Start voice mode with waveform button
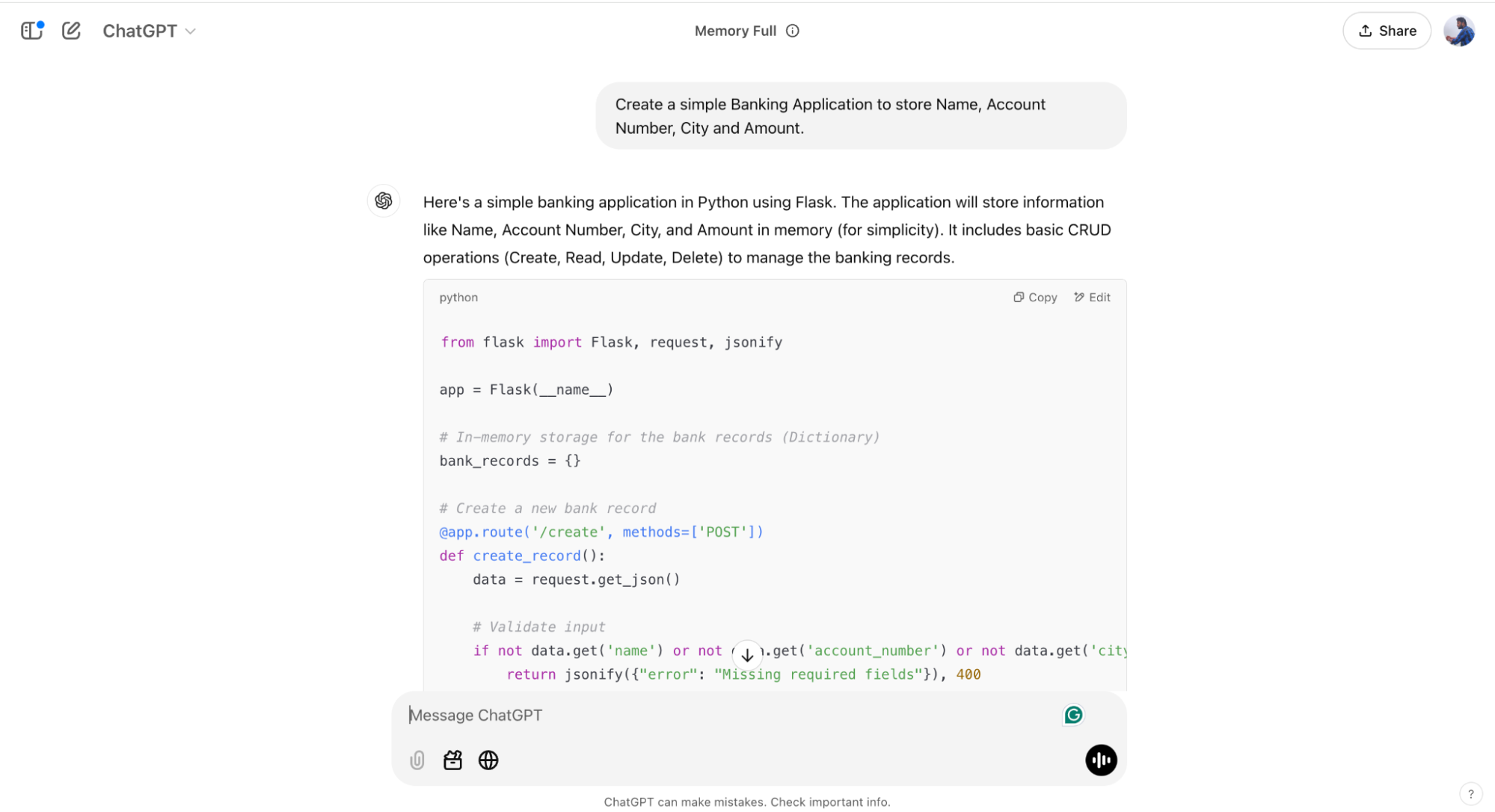Image resolution: width=1495 pixels, height=812 pixels. [x=1100, y=760]
